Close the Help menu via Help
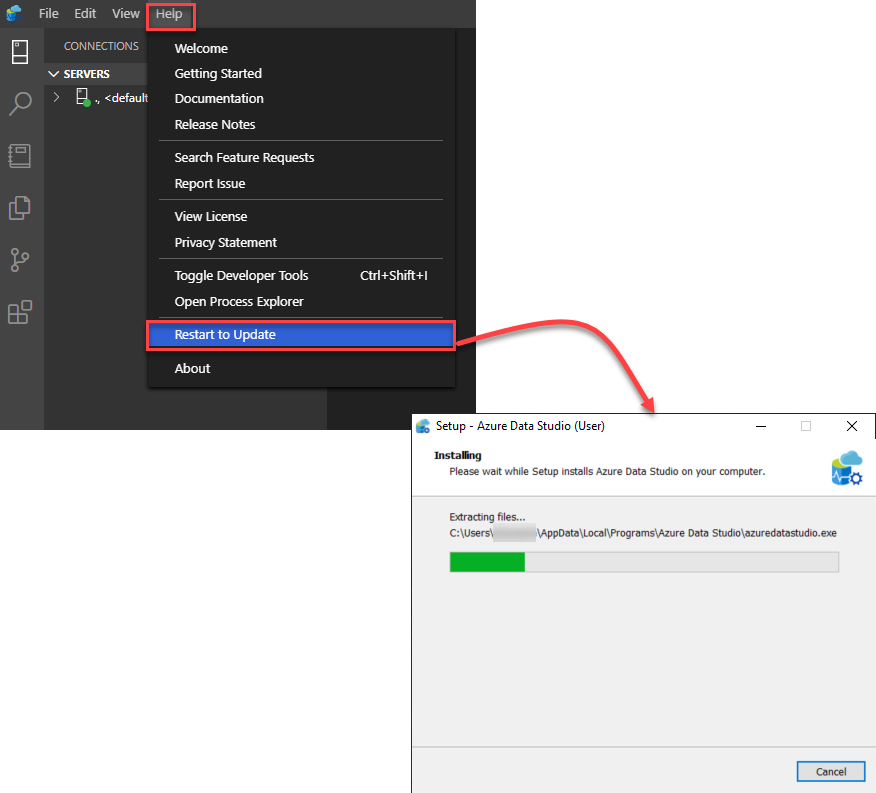Screen dimensions: 876x793 click(x=169, y=14)
